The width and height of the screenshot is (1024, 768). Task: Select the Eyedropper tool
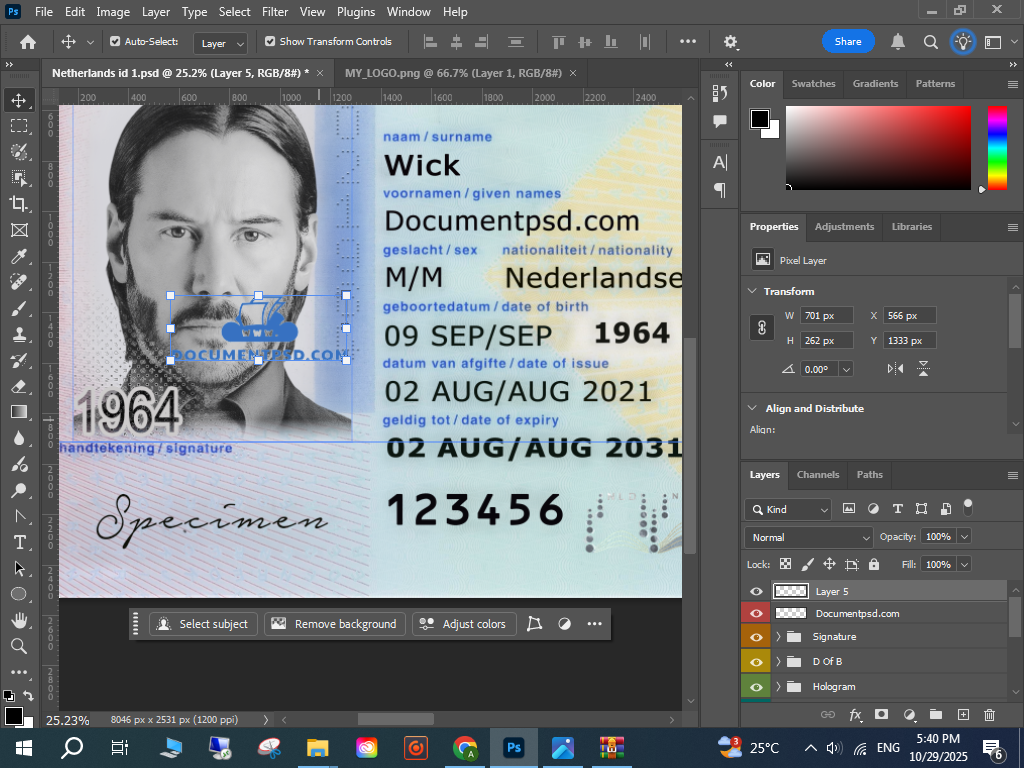[18, 256]
